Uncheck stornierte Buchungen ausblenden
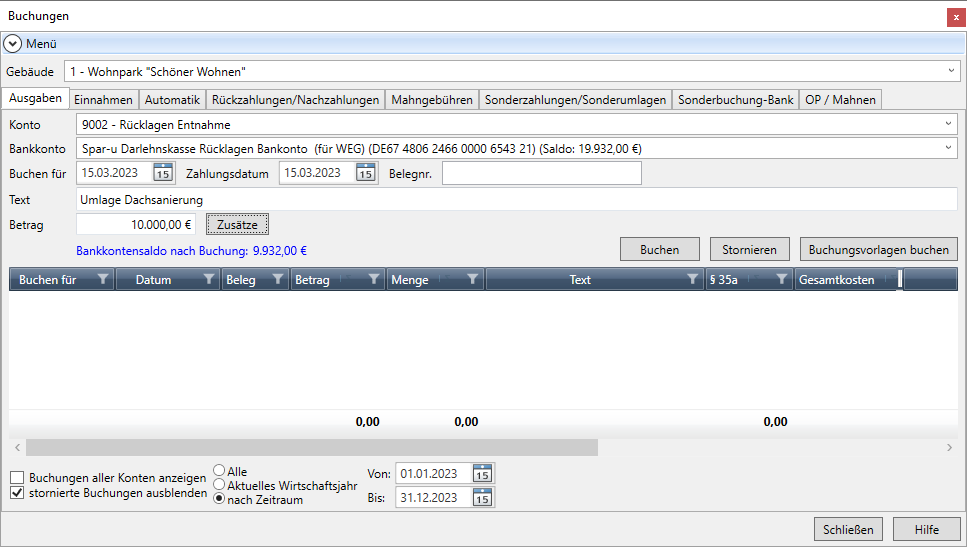Screen dimensions: 967x547 point(17,493)
